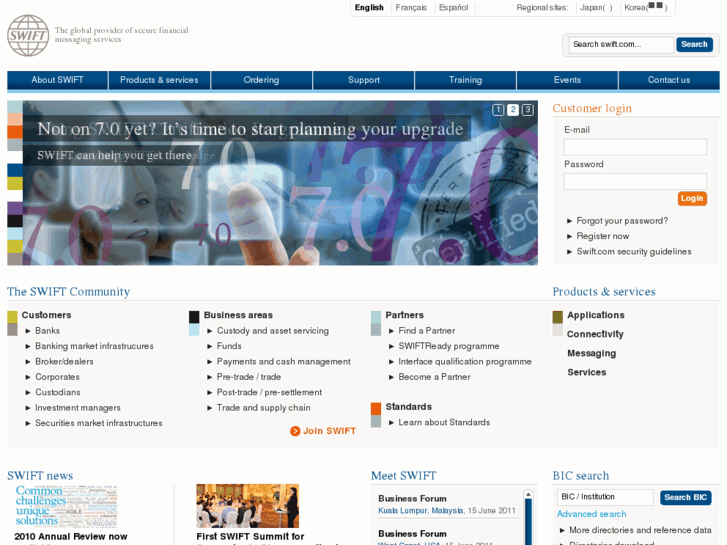Open More directories and reference data
This screenshot has width=727, height=545.
640,530
